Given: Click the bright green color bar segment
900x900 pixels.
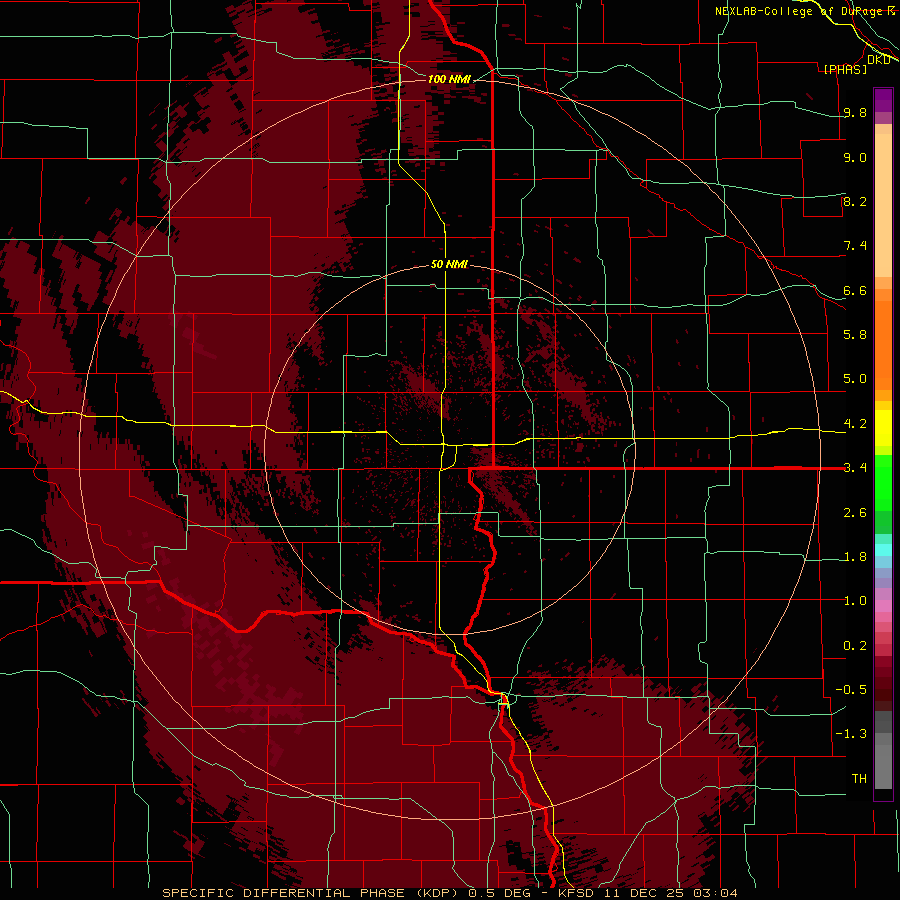Looking at the screenshot, I should [x=883, y=482].
